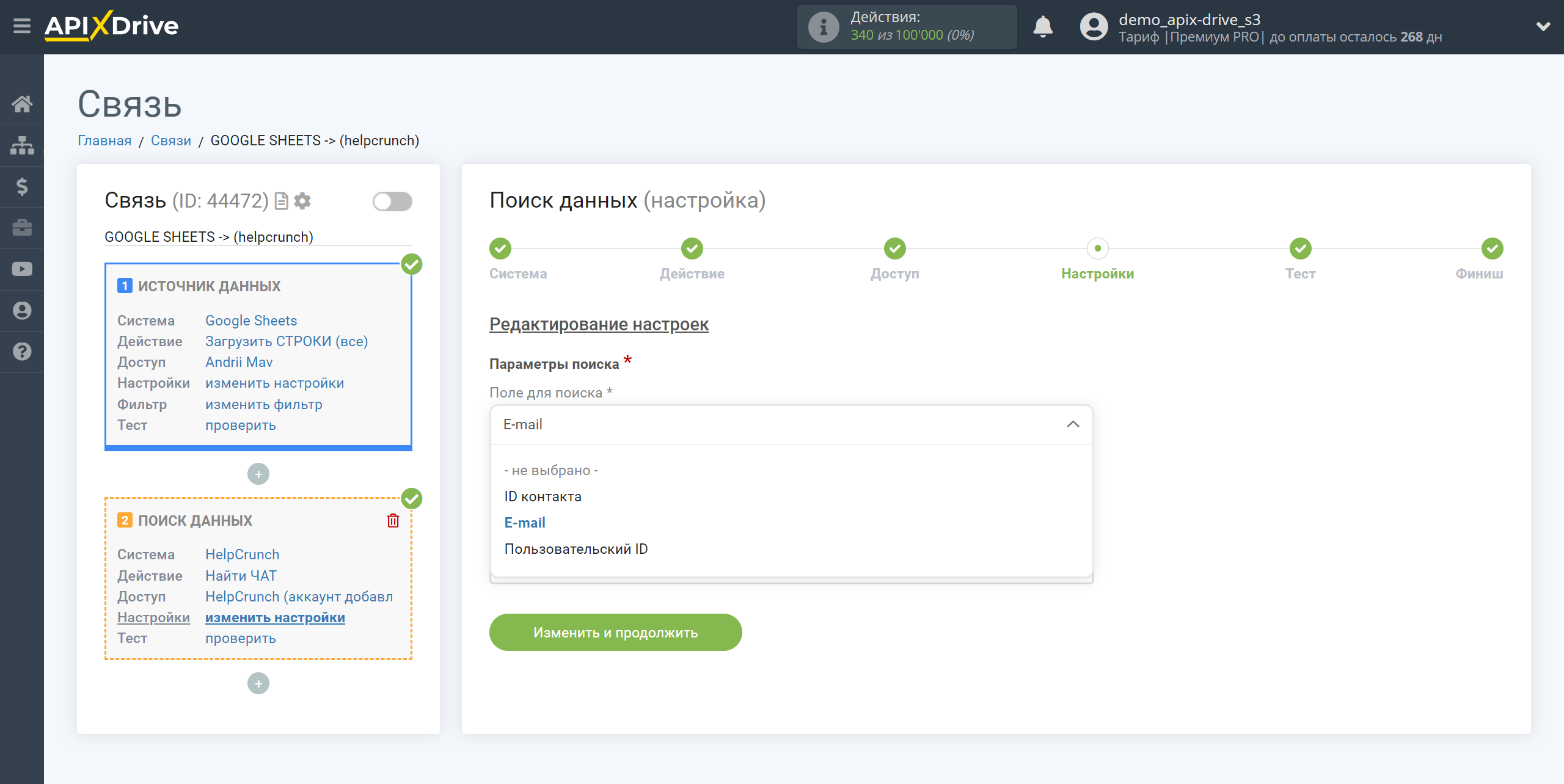Screen dimensions: 1564x784
Task: Click the 'ПОИСК ДАННЫХ' block header
Action: (195, 521)
